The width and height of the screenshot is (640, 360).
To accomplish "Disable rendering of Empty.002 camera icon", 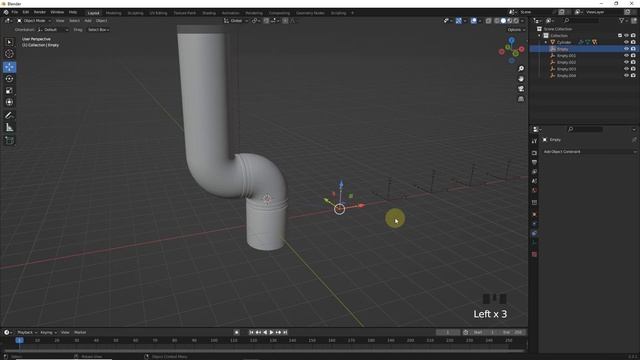I will tap(633, 62).
